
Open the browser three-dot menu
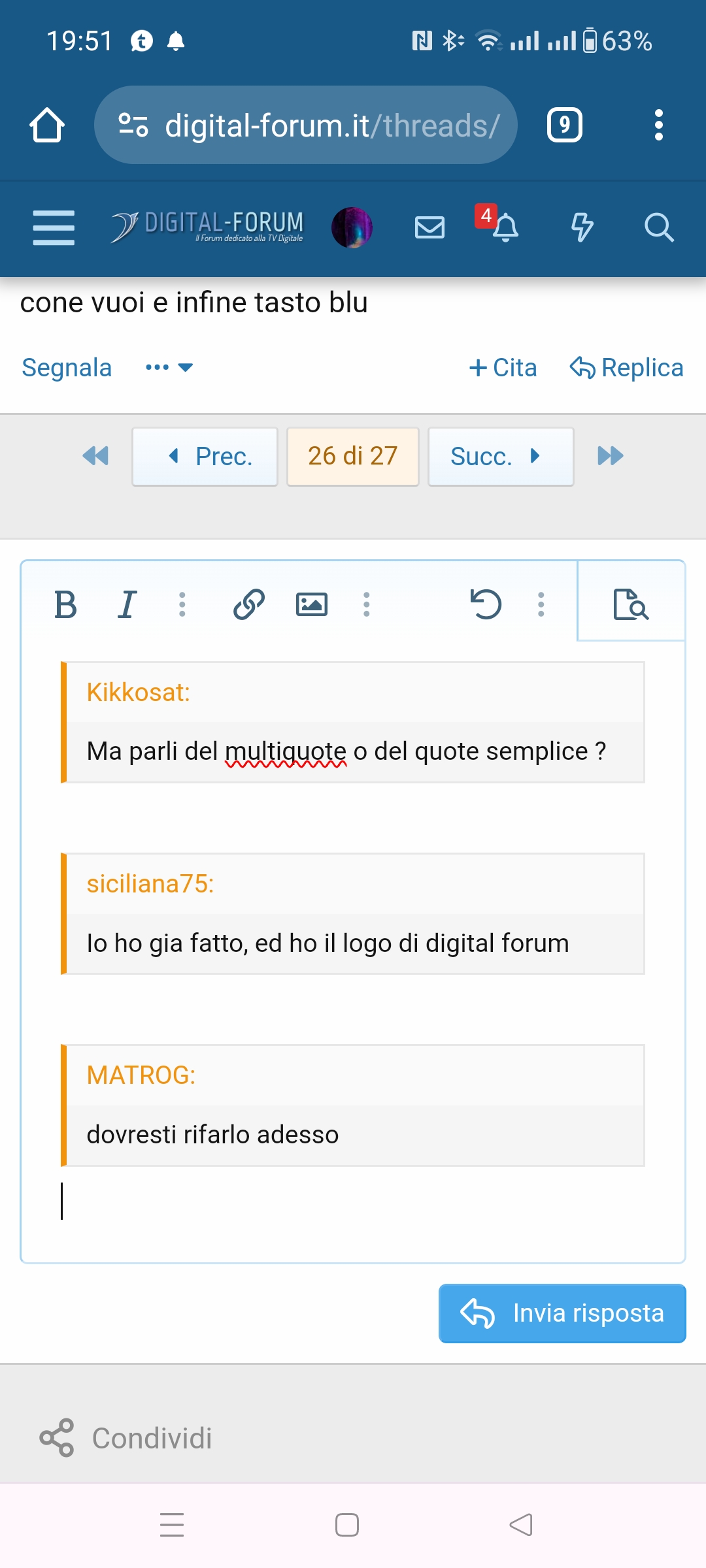click(x=659, y=125)
